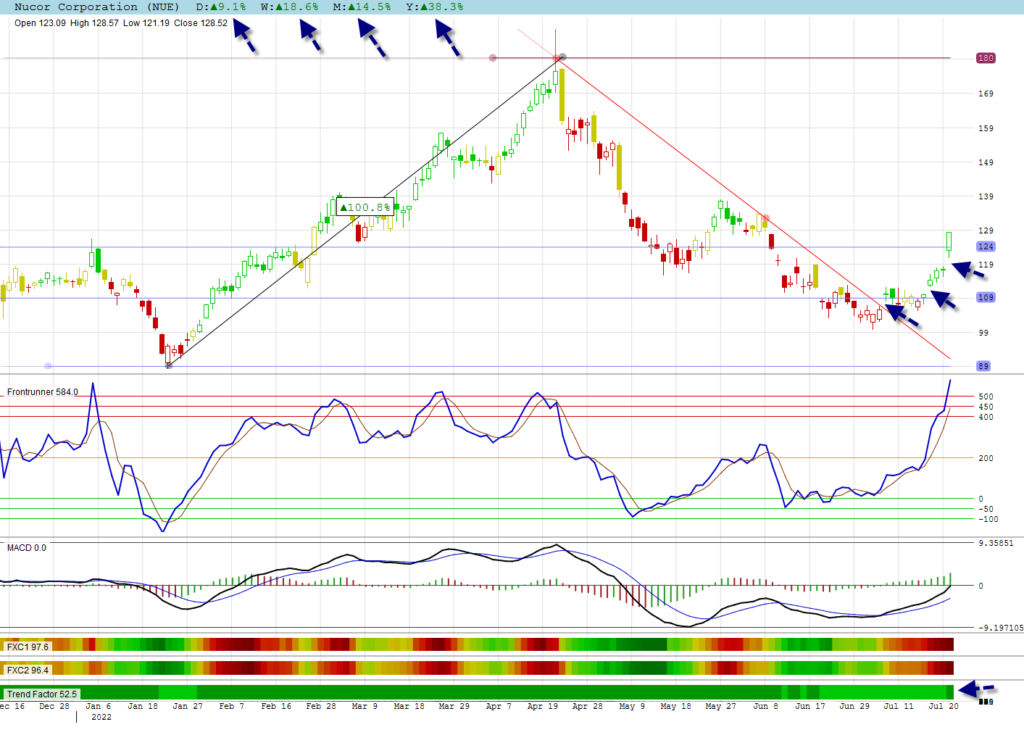Viewport: 1024px width, 735px height.
Task: Click the Feb 16 date label
Action: click(276, 706)
